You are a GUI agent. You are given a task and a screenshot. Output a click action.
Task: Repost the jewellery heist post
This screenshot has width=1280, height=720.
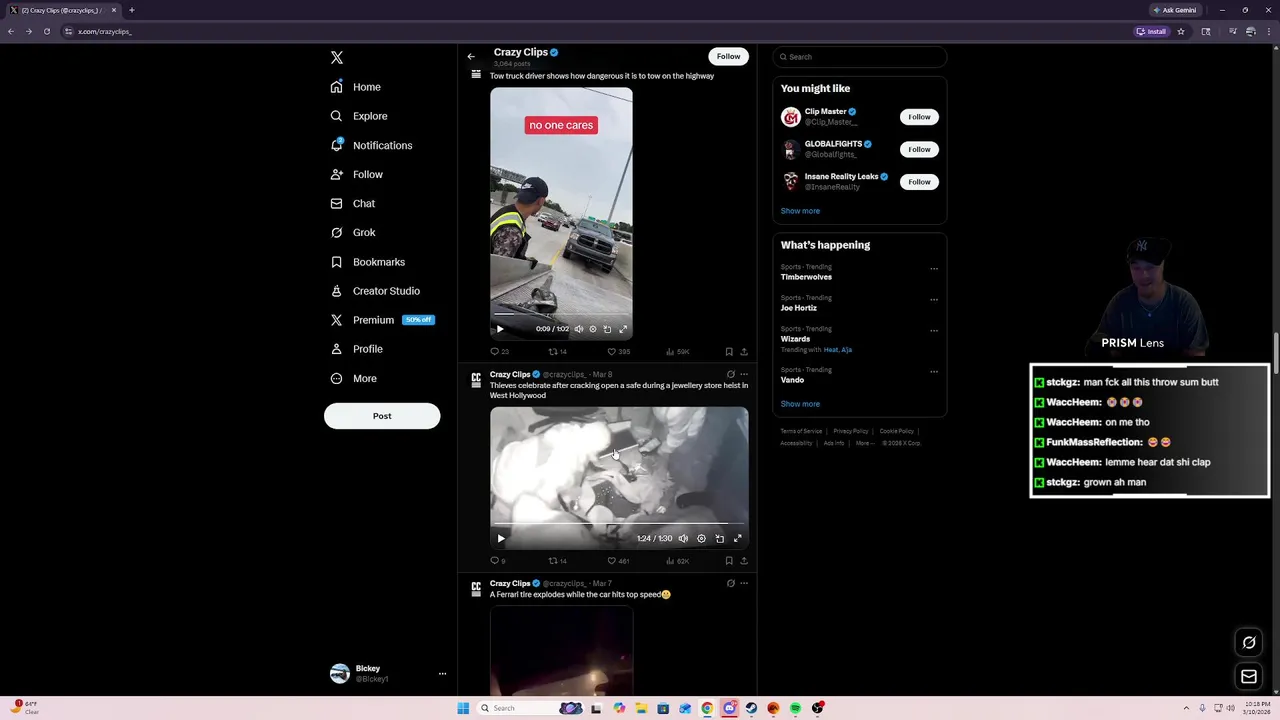tap(558, 561)
